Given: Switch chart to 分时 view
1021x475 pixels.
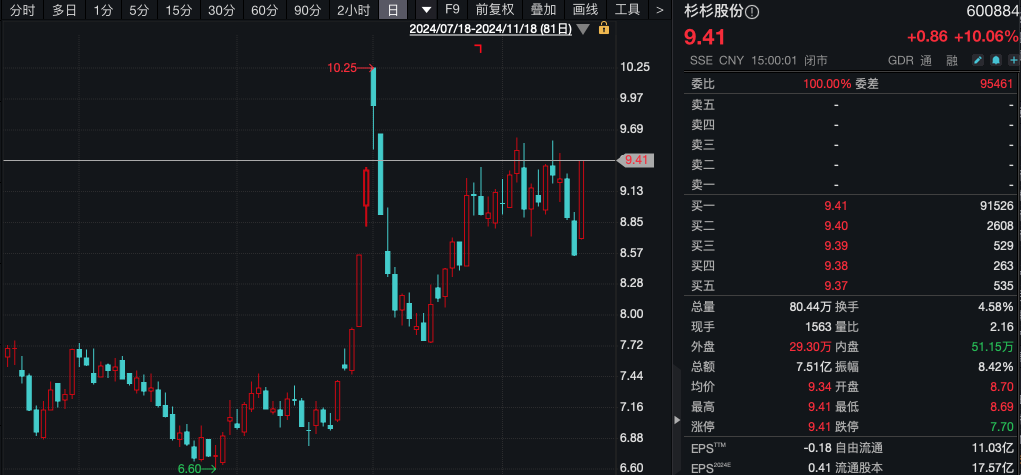Looking at the screenshot, I should point(23,10).
